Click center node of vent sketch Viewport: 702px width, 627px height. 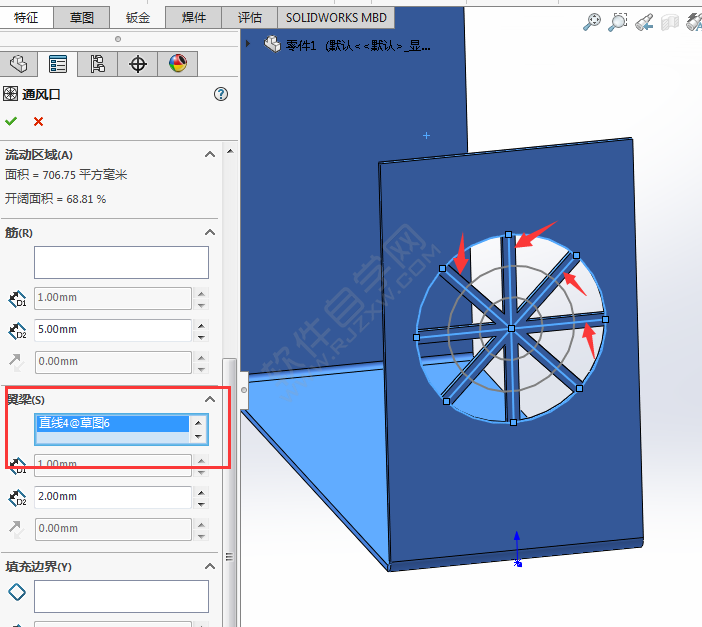[511, 328]
